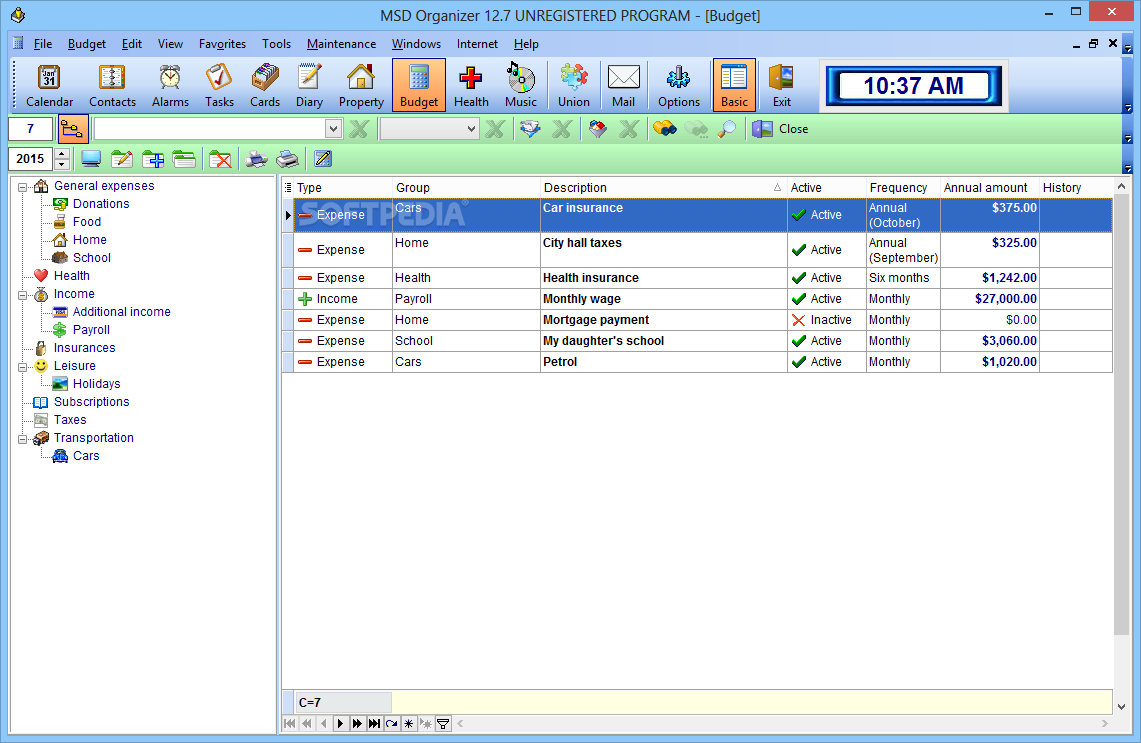Toggle the tree view button
Viewport: 1141px width, 743px height.
coord(73,130)
